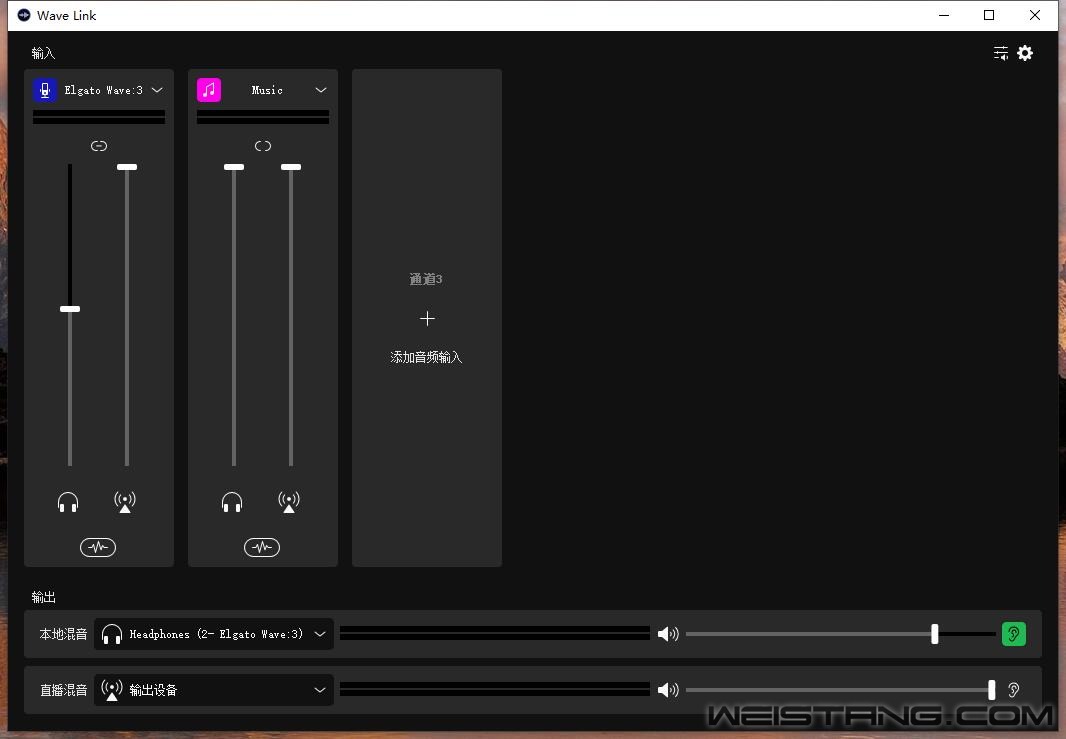Mute the 本地混音 output speaker icon
Viewport: 1066px width, 739px height.
click(668, 634)
